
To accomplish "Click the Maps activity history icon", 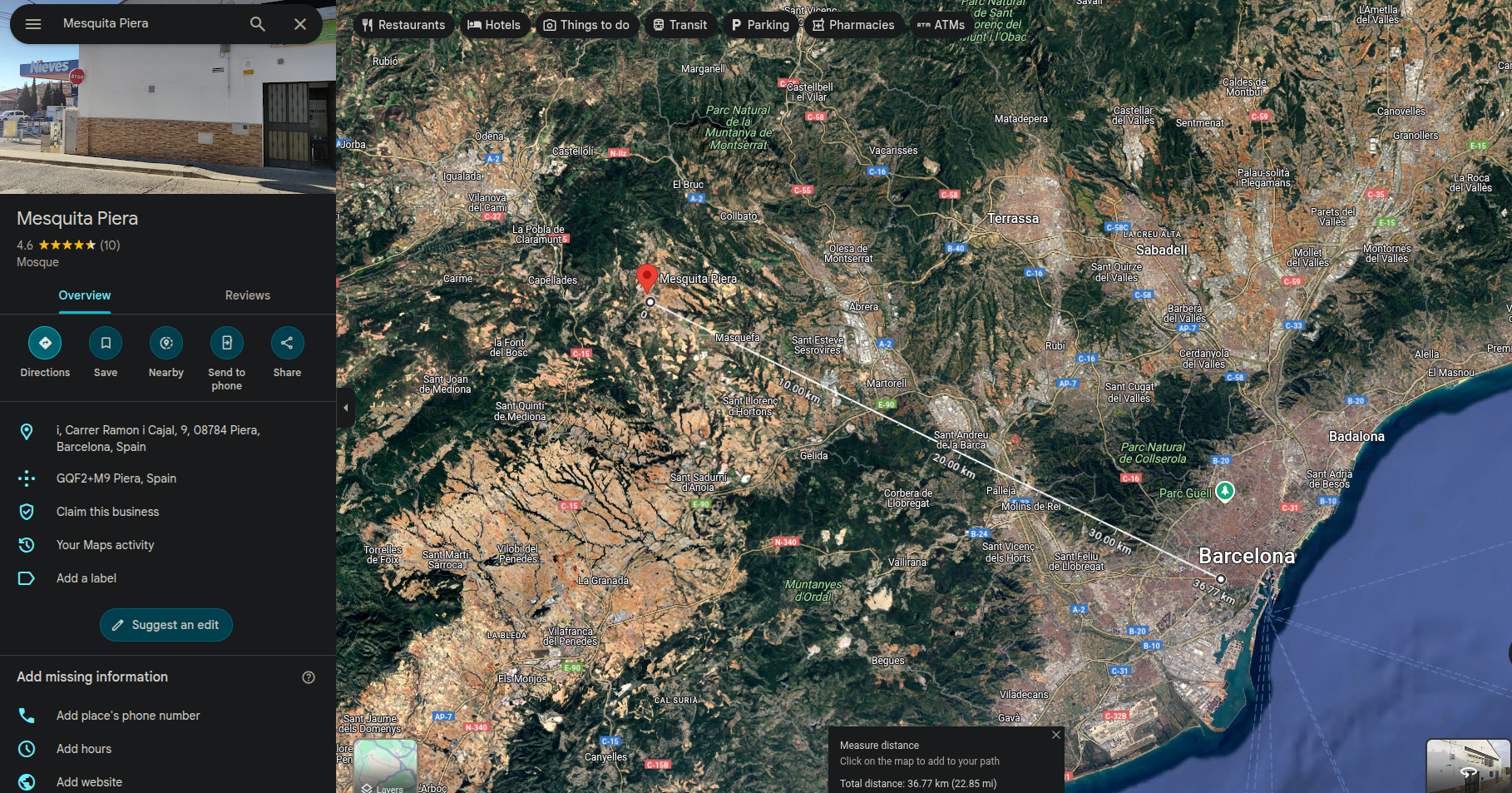I will coord(27,545).
